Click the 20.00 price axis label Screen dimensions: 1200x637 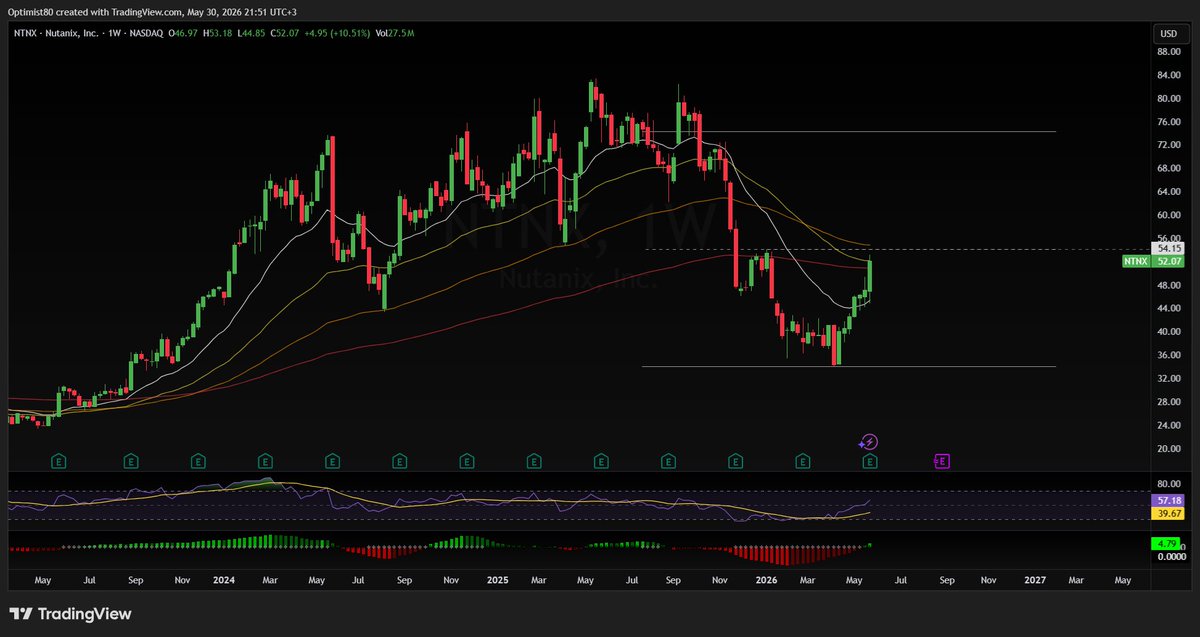1167,449
